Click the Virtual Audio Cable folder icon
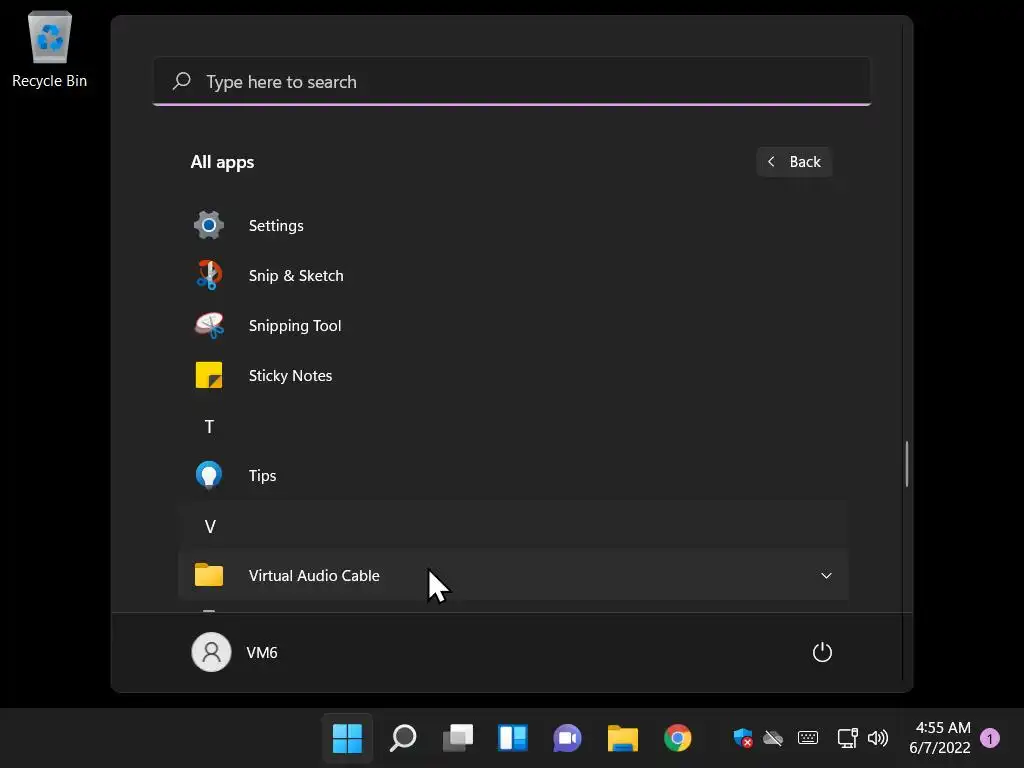 [x=209, y=575]
